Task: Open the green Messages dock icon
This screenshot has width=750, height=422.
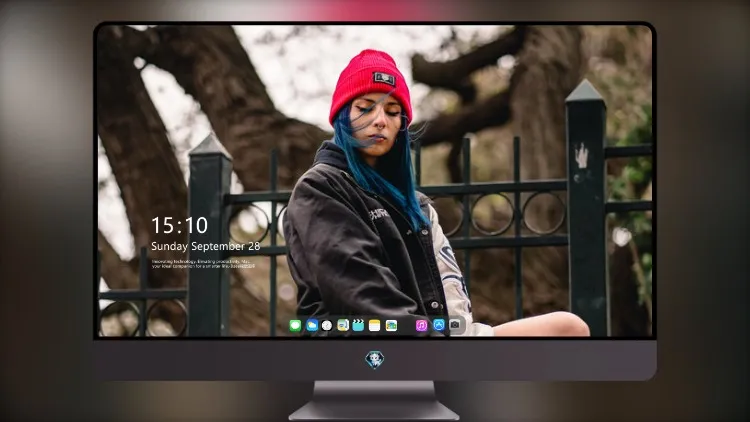Action: [295, 326]
